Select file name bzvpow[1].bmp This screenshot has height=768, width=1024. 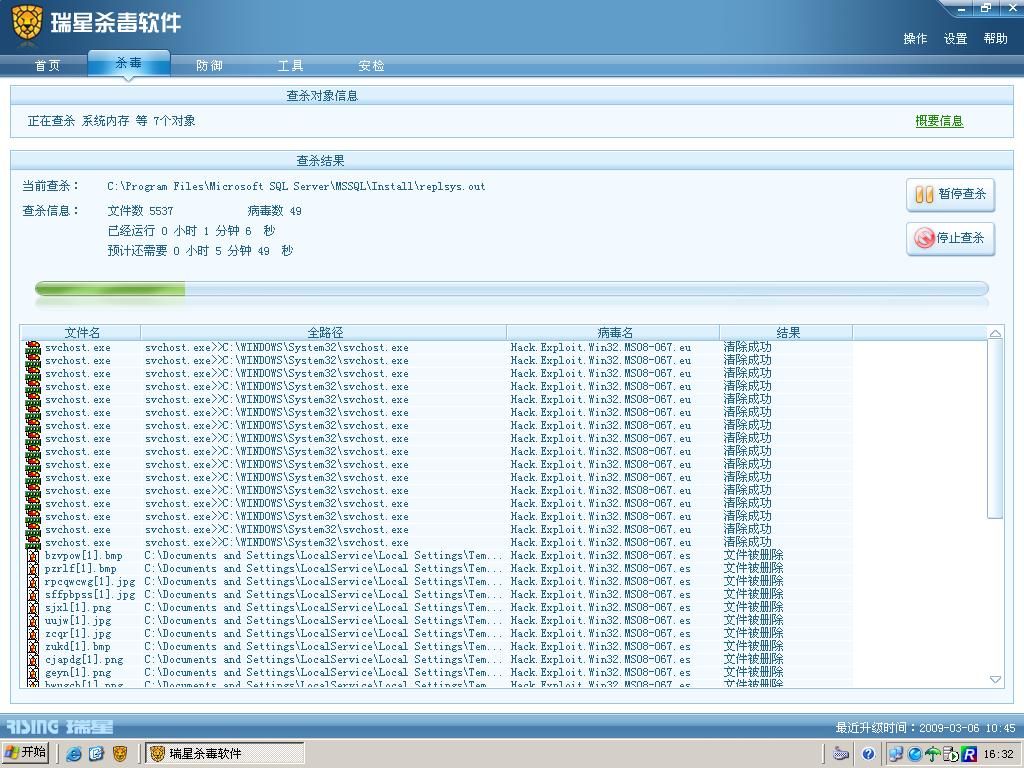(x=84, y=556)
